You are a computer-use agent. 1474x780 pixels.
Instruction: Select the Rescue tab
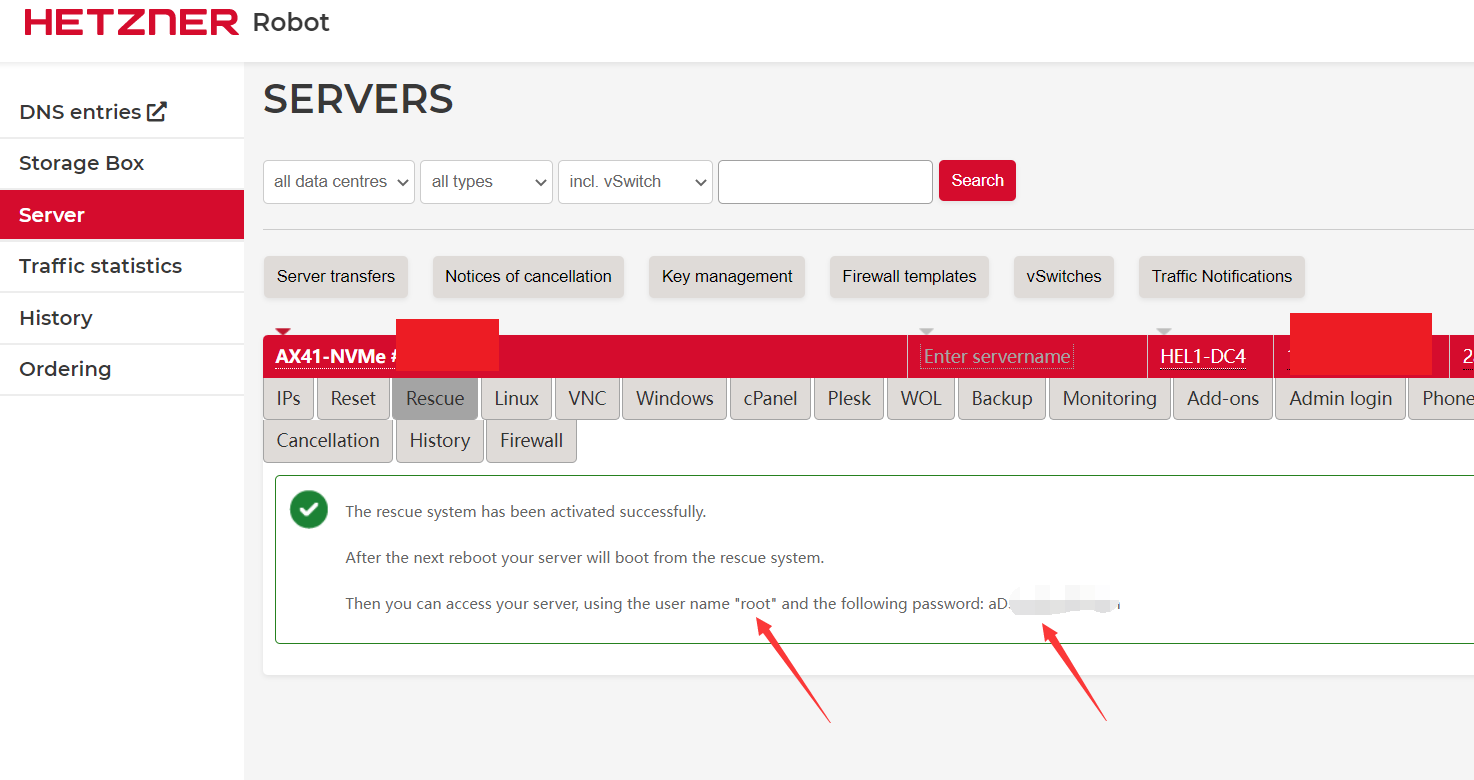pyautogui.click(x=435, y=398)
